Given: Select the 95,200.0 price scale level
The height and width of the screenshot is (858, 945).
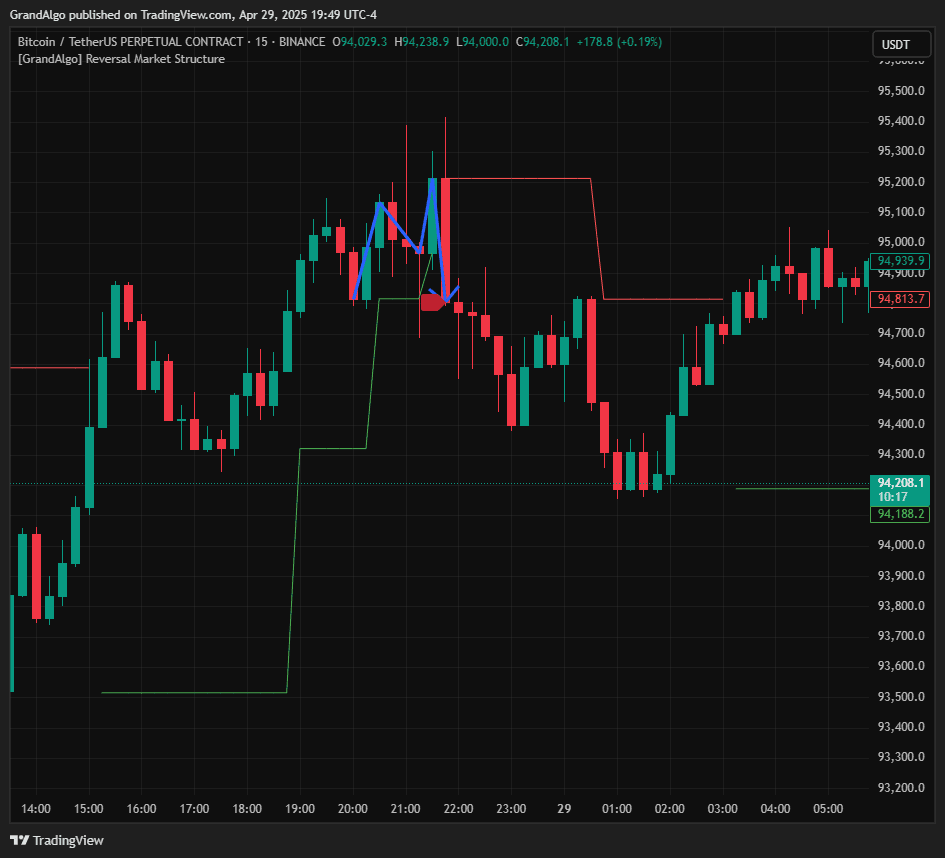Looking at the screenshot, I should (x=900, y=180).
